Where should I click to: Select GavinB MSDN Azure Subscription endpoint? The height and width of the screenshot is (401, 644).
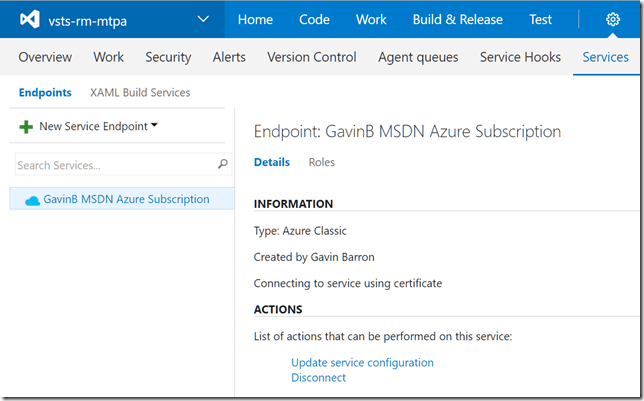click(x=126, y=199)
